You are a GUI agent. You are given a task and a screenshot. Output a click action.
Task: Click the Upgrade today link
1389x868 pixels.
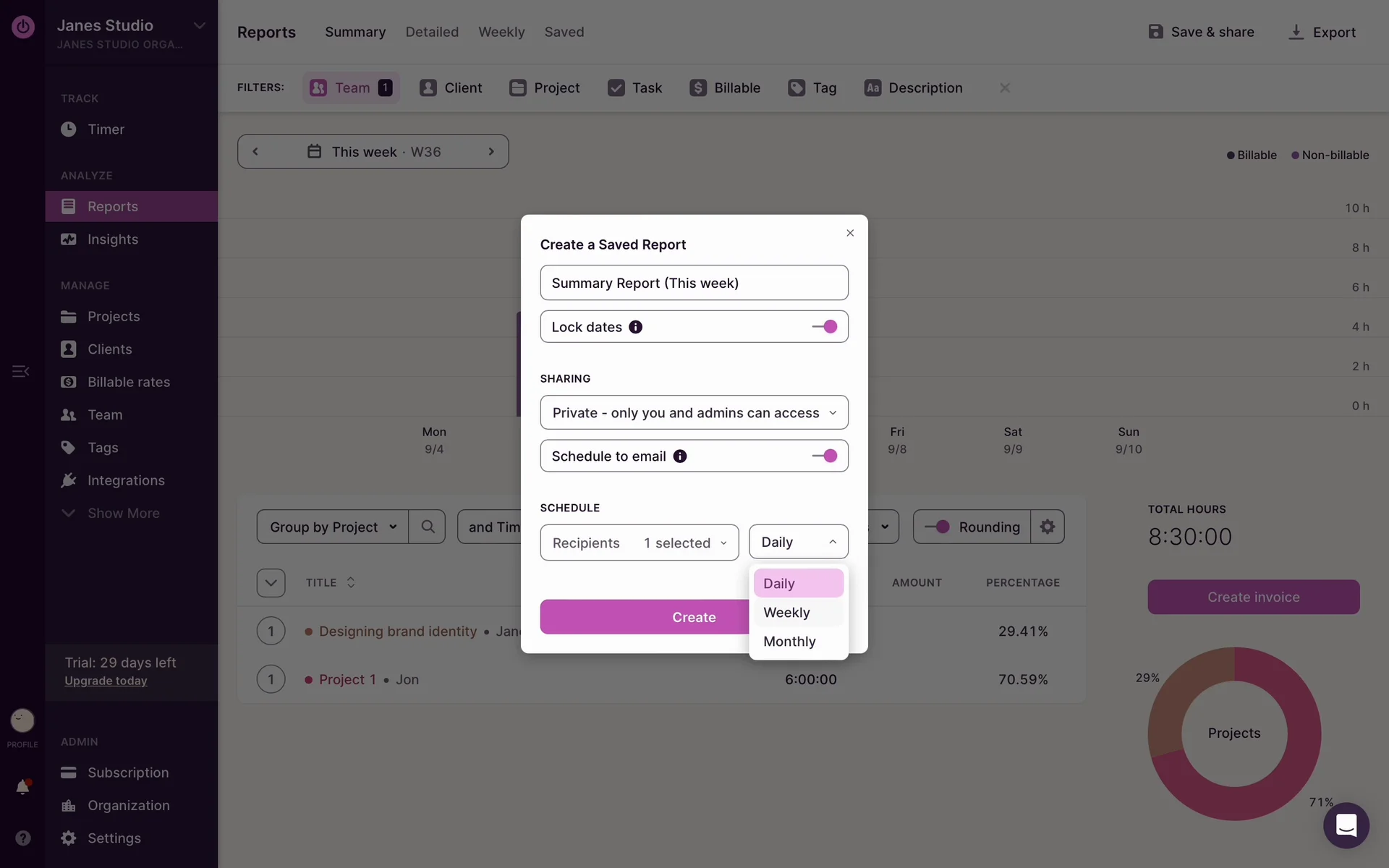106,681
